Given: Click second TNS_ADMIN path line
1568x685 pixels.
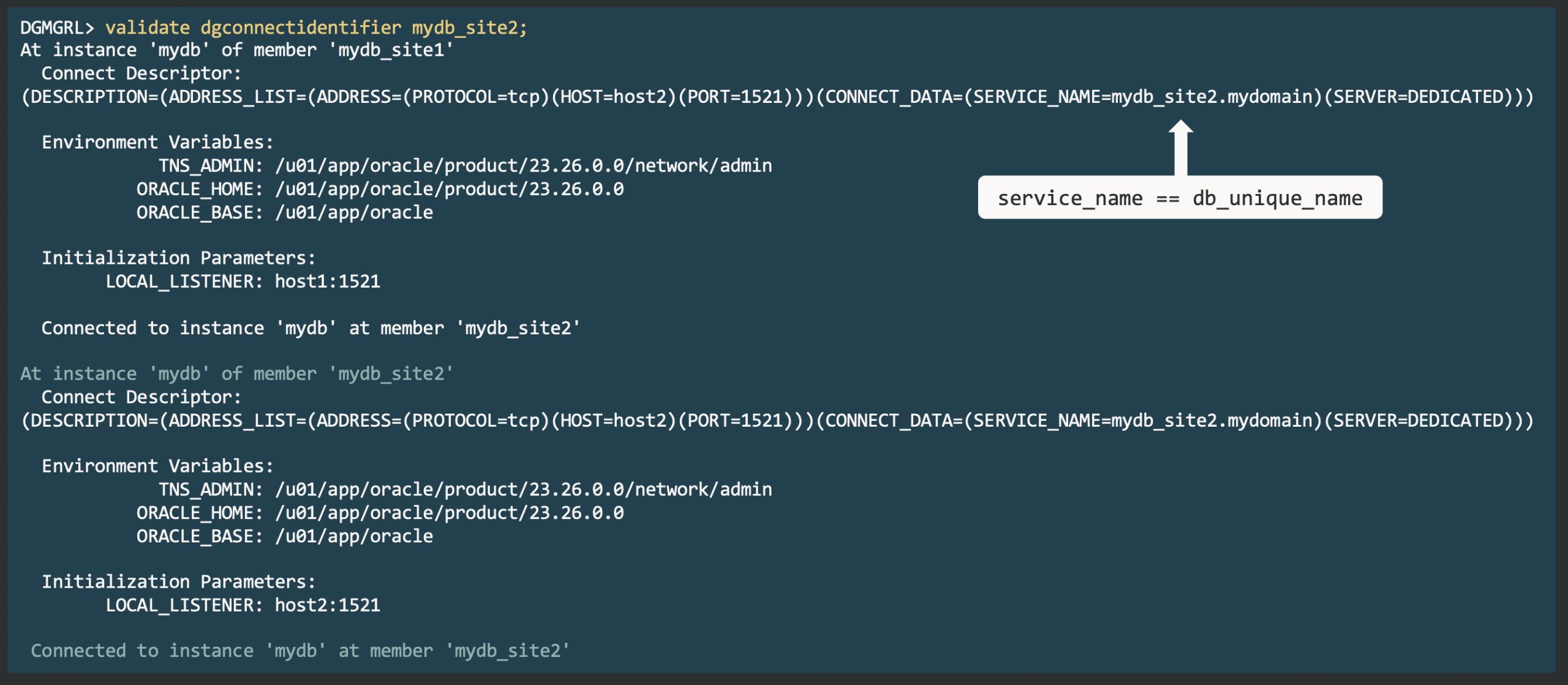Looking at the screenshot, I should [465, 490].
